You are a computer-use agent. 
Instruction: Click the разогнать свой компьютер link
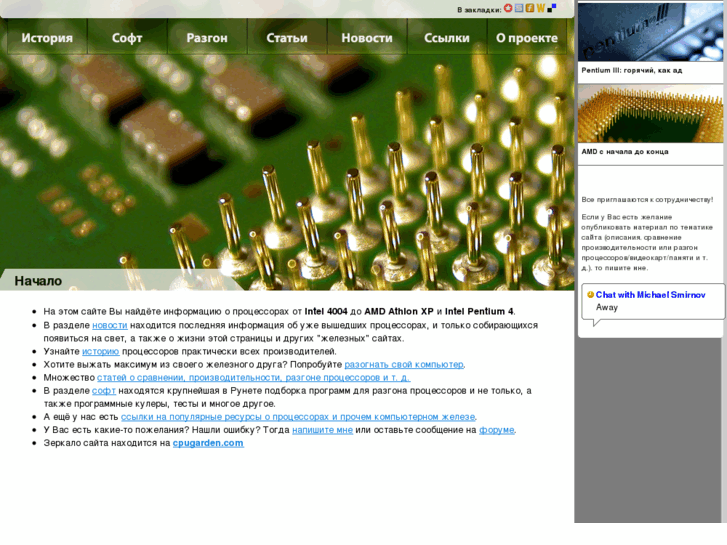coord(404,365)
